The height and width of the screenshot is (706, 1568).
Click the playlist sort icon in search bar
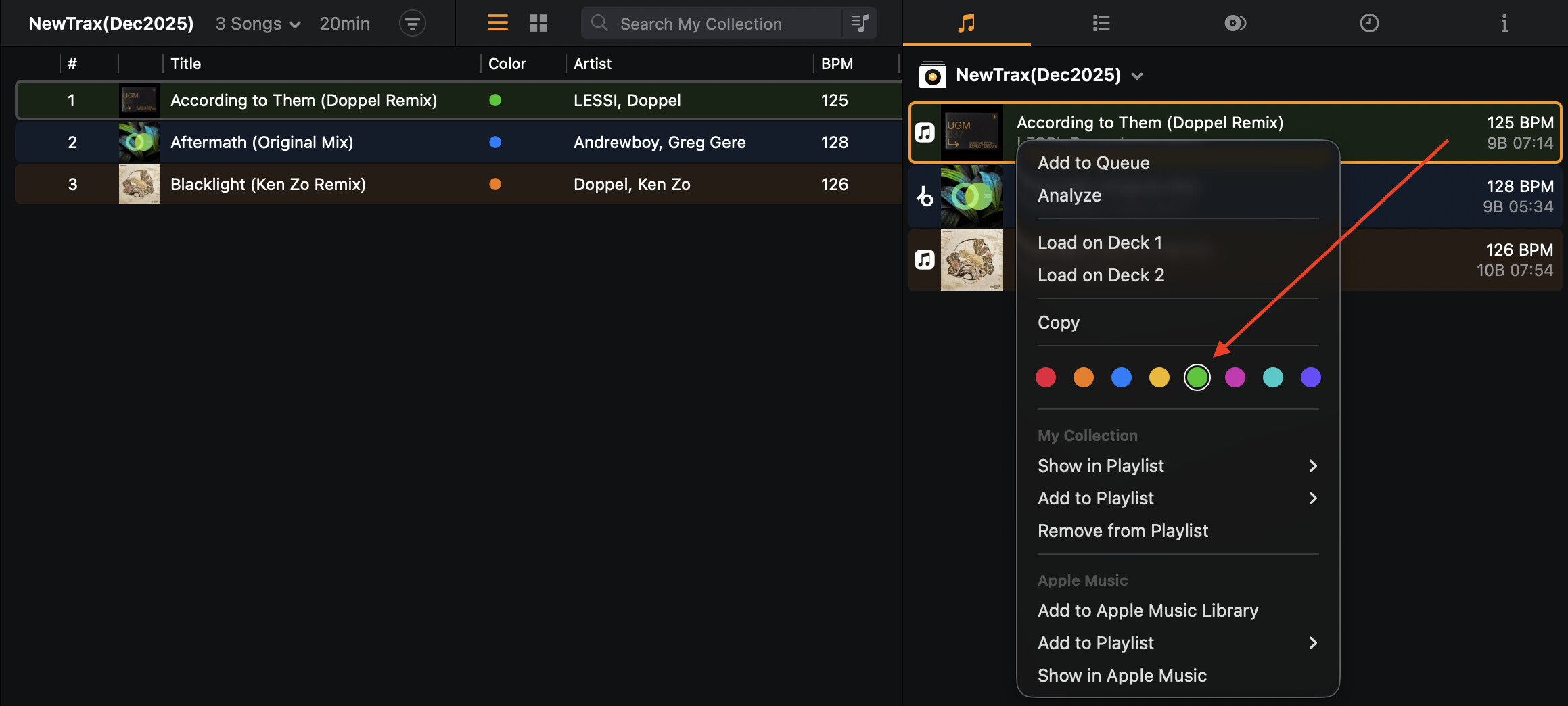tap(860, 24)
